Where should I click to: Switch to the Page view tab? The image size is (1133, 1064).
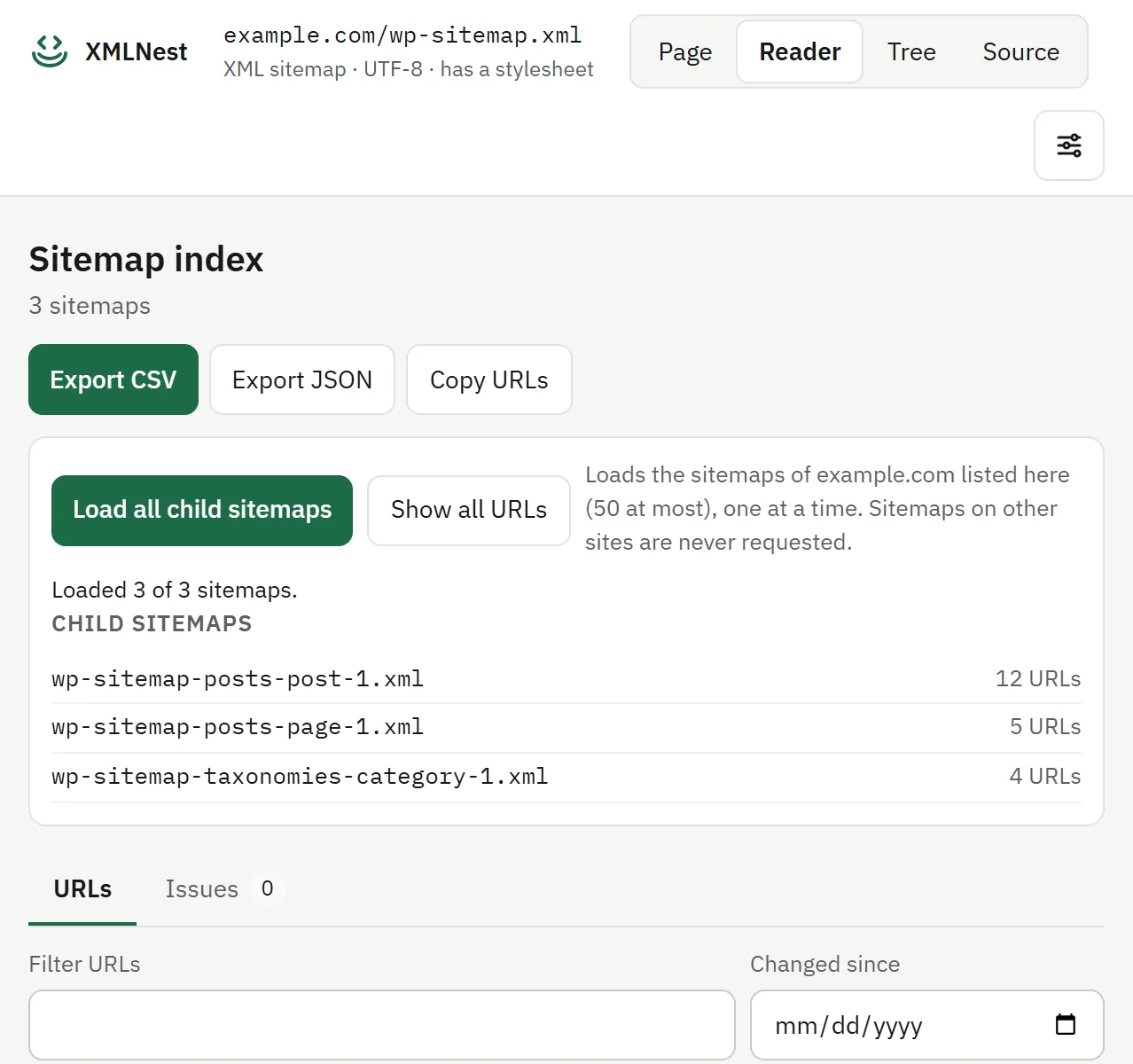[x=684, y=51]
